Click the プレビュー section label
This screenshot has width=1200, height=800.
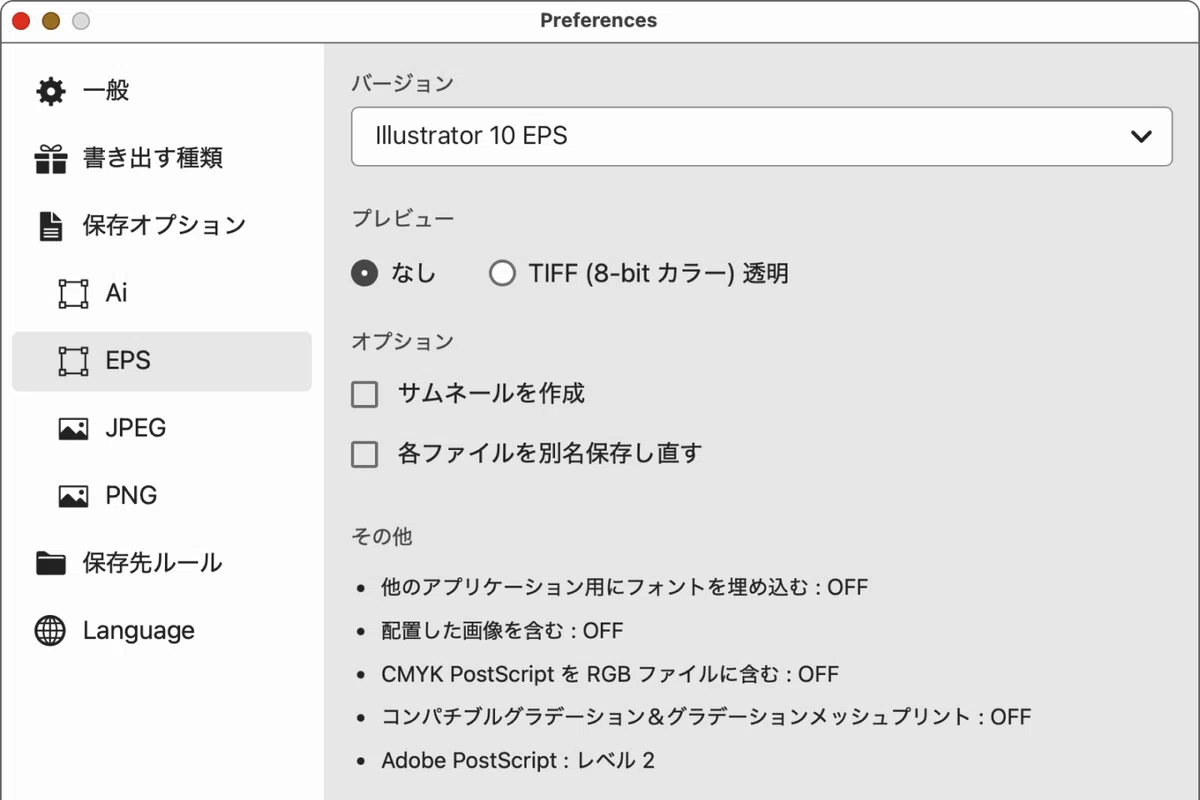pyautogui.click(x=402, y=218)
